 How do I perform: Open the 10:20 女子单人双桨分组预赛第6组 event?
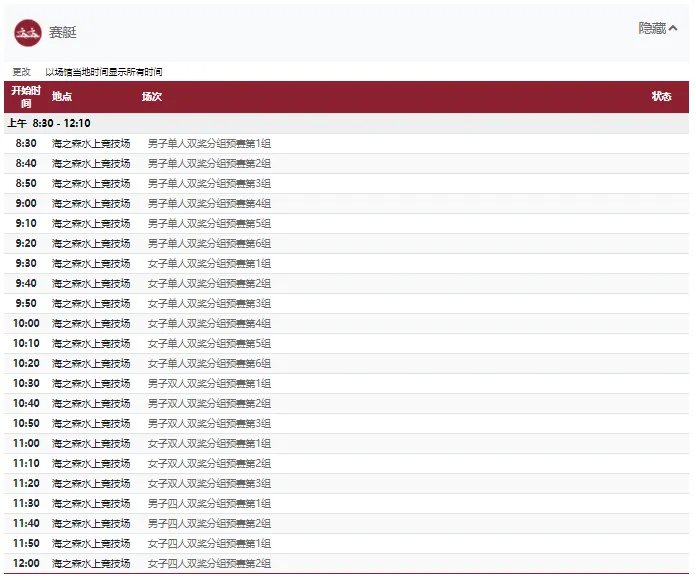209,364
